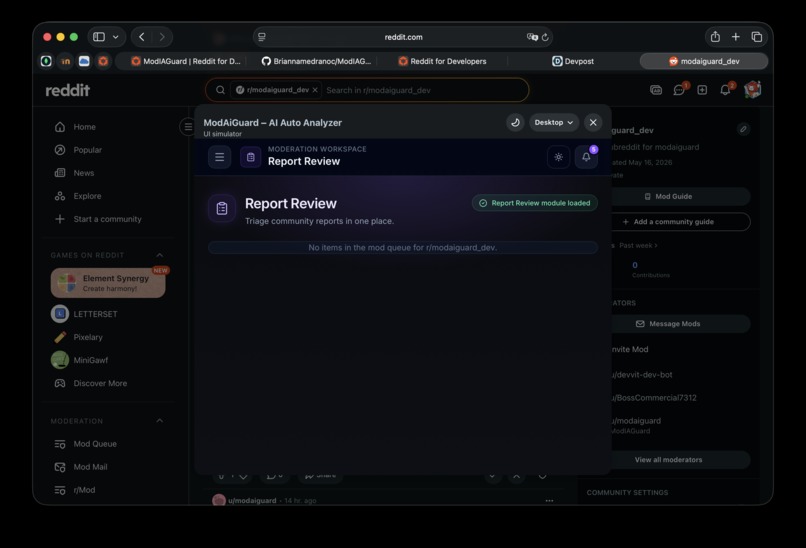Go back with the browser back arrow
The width and height of the screenshot is (806, 548).
point(142,37)
